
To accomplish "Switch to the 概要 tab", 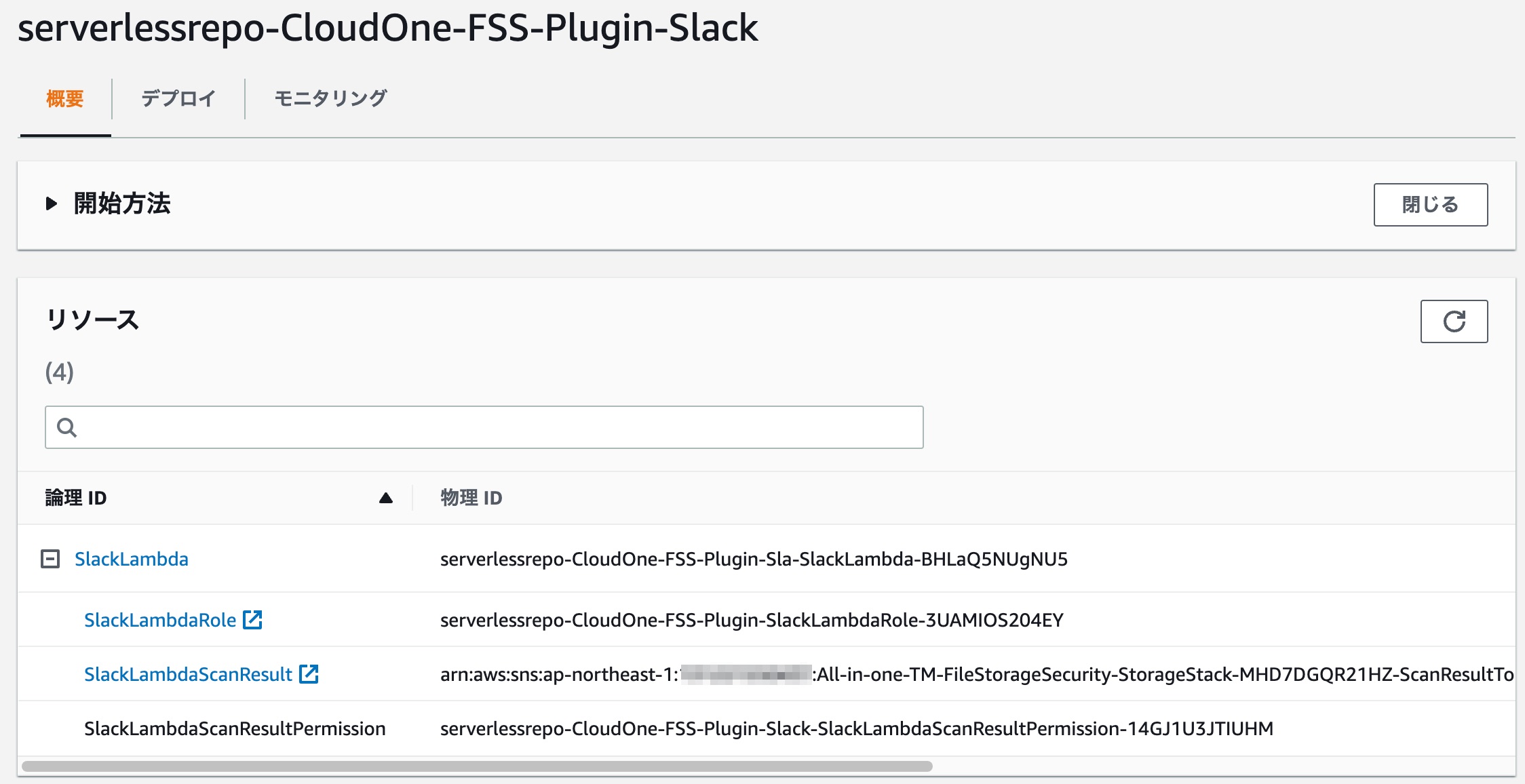I will click(65, 99).
